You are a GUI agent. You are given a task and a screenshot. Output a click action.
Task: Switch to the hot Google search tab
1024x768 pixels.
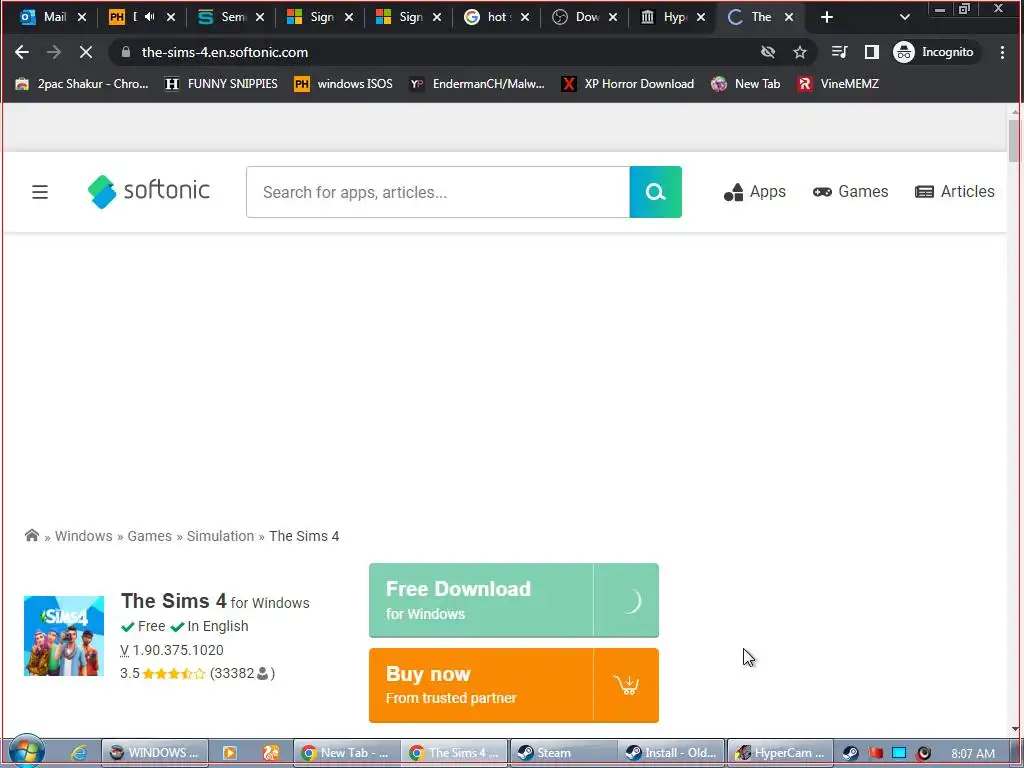click(x=495, y=18)
